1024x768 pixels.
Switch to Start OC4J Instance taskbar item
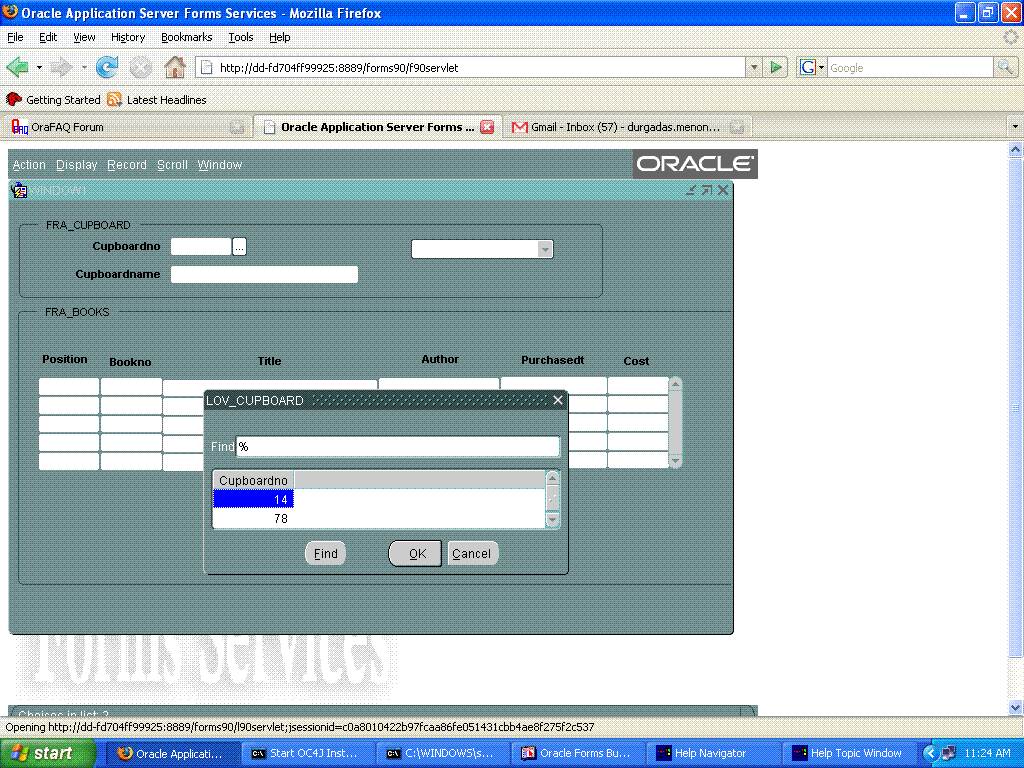click(x=307, y=753)
